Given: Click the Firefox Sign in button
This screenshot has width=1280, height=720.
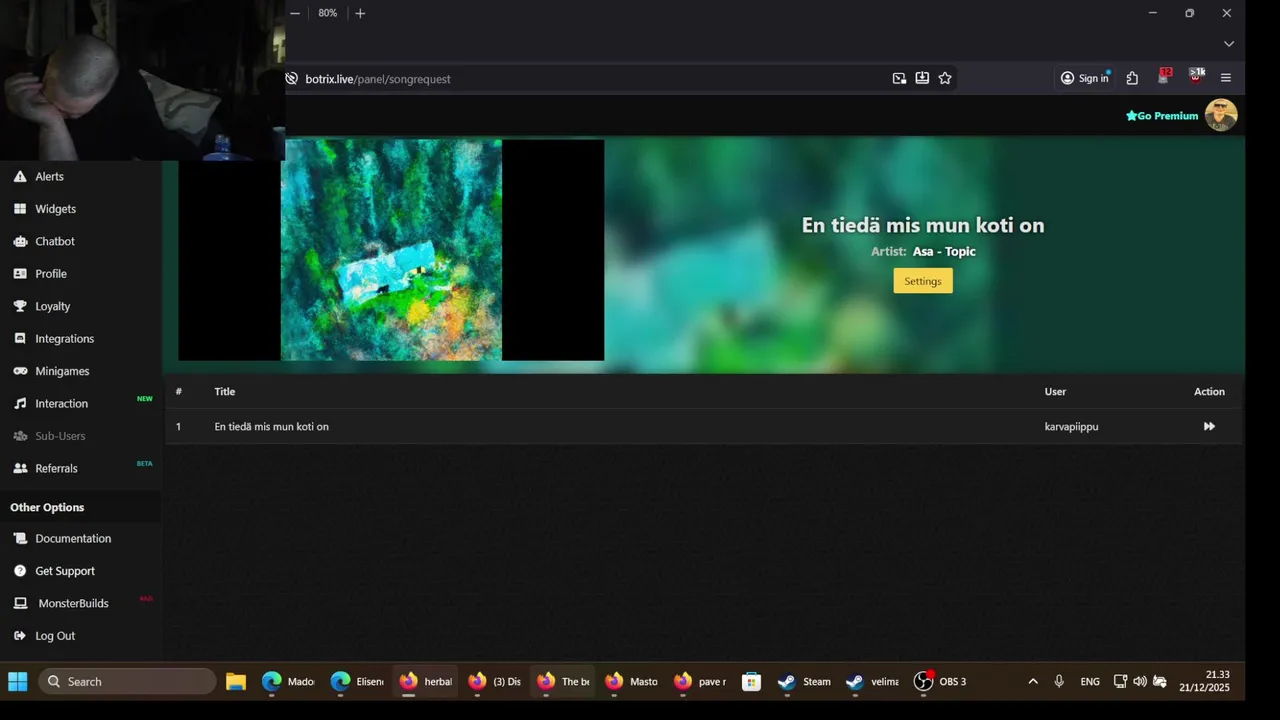Looking at the screenshot, I should (x=1085, y=78).
